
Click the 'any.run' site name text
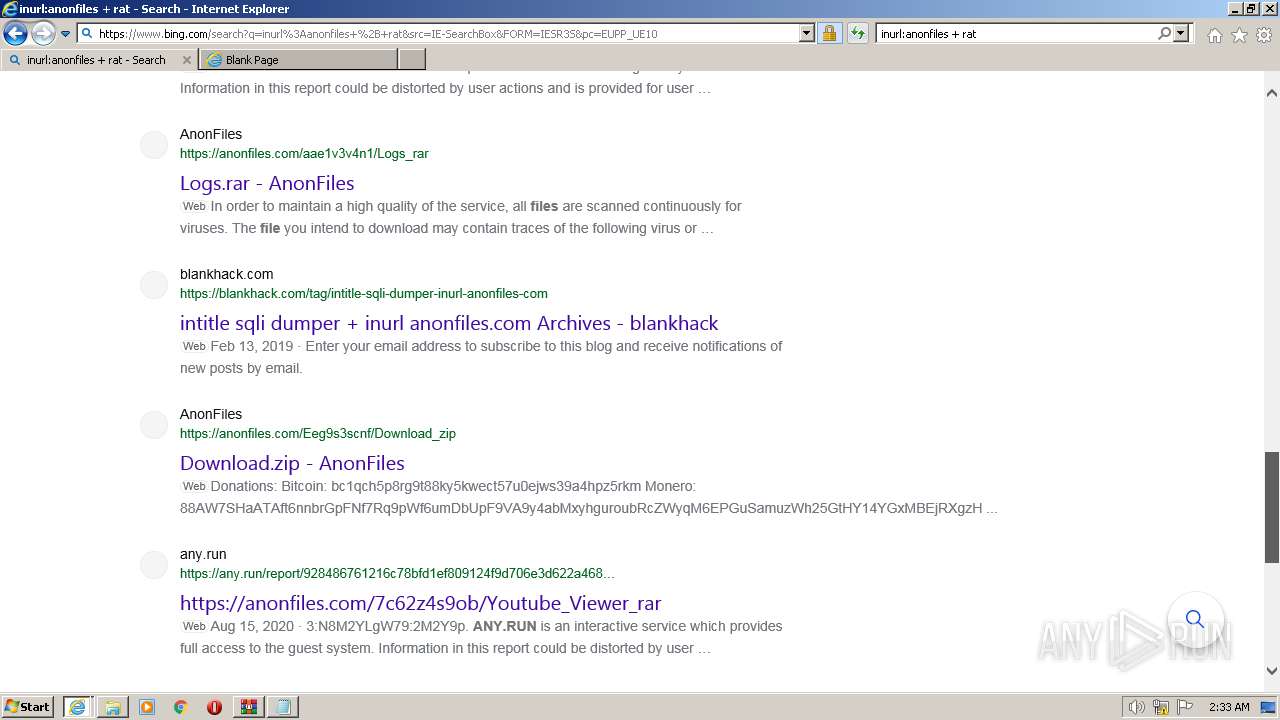point(203,554)
